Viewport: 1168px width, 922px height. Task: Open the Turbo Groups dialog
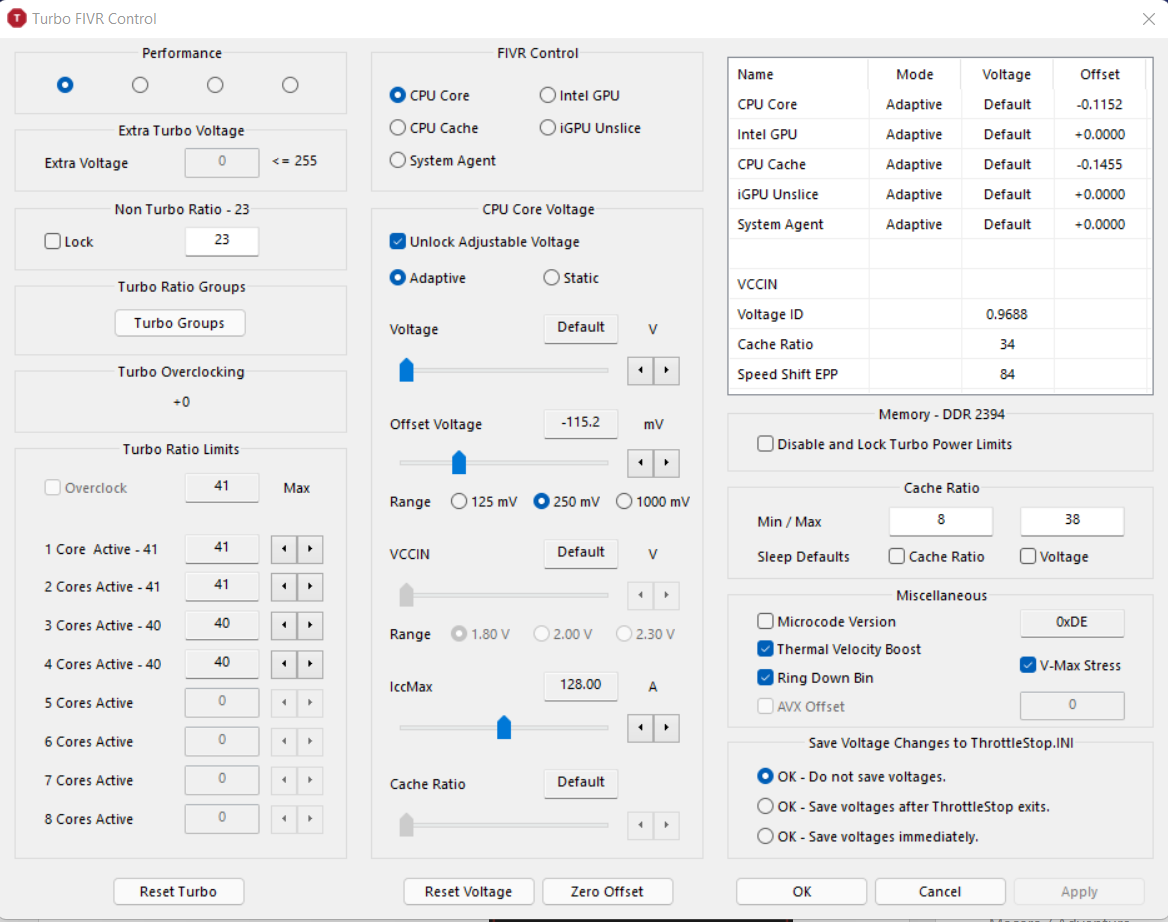pyautogui.click(x=179, y=323)
